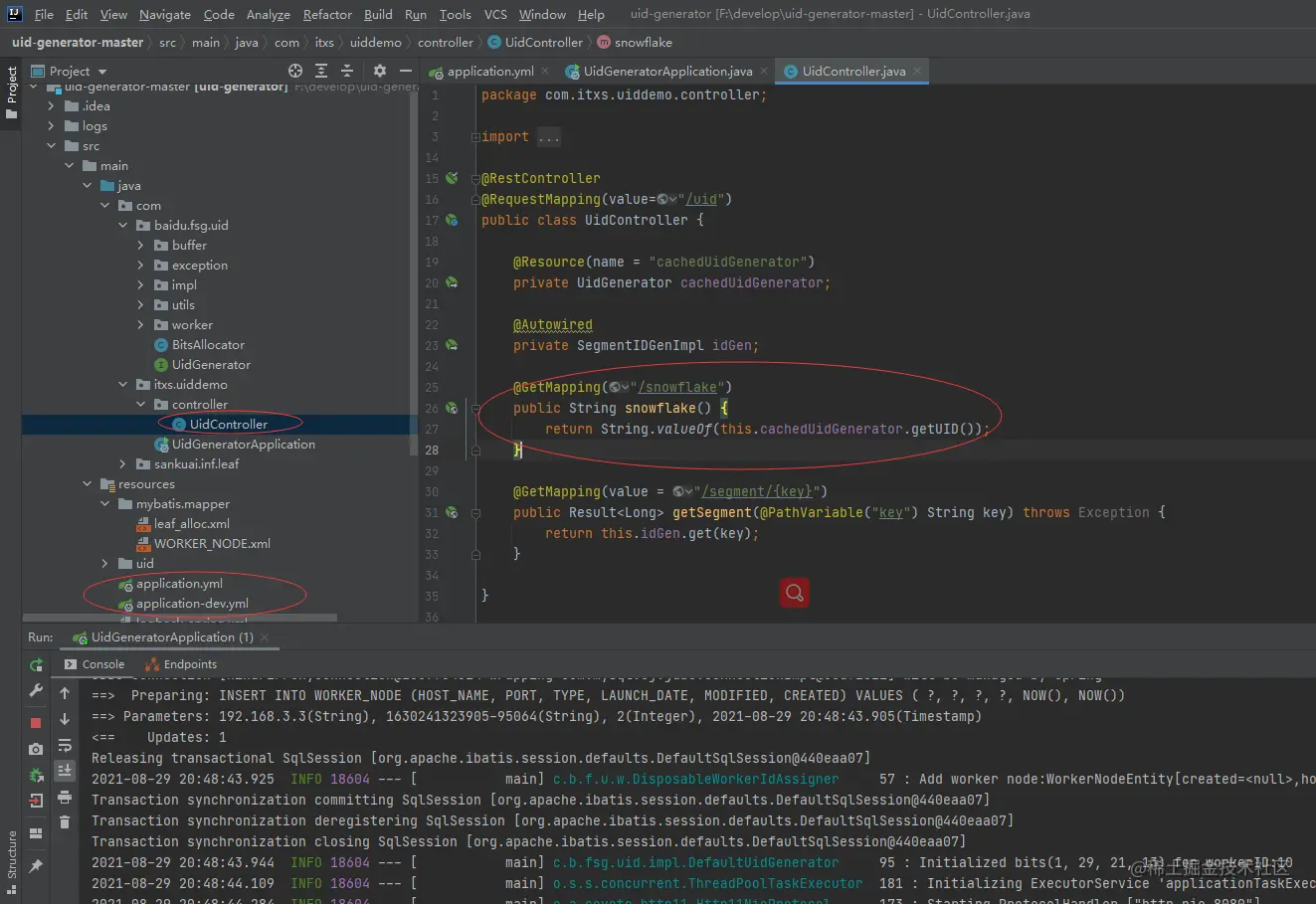The width and height of the screenshot is (1316, 904).
Task: Expand the sankuai.inf.leaf package
Action: (122, 463)
